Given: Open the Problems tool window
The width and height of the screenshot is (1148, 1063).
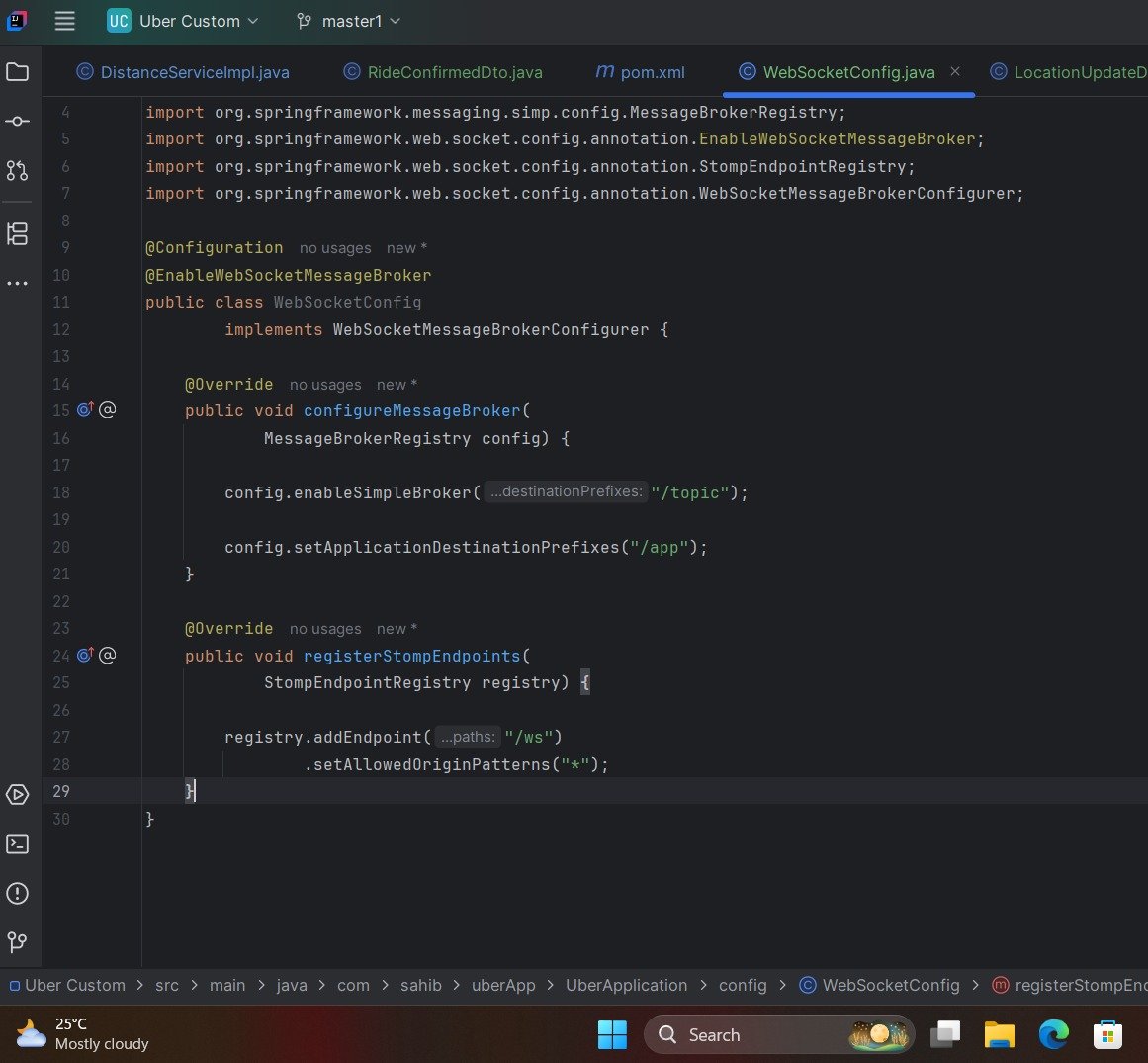Looking at the screenshot, I should tap(18, 893).
